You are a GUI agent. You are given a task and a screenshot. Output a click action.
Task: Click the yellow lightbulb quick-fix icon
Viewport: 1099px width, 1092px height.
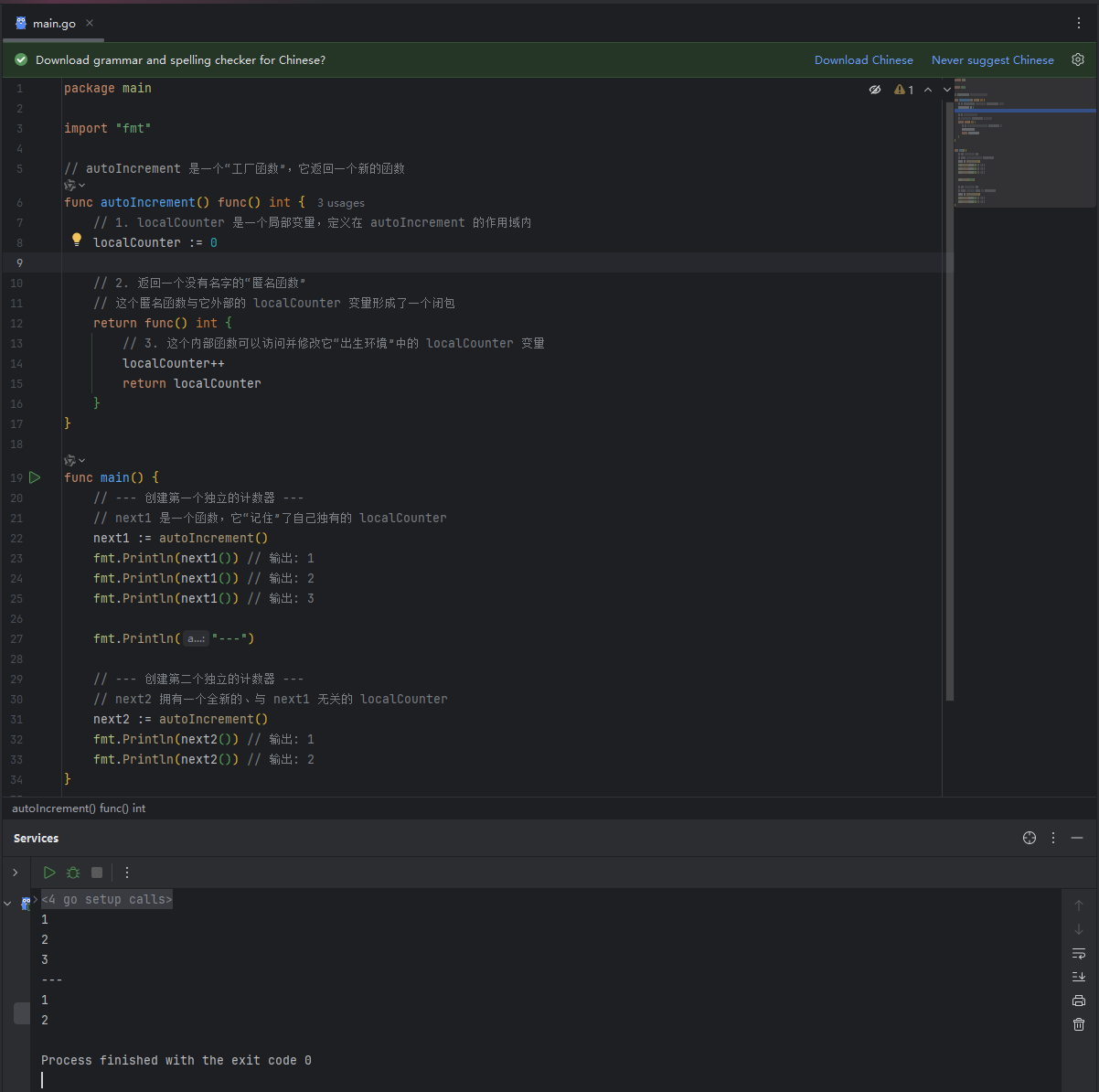[77, 241]
